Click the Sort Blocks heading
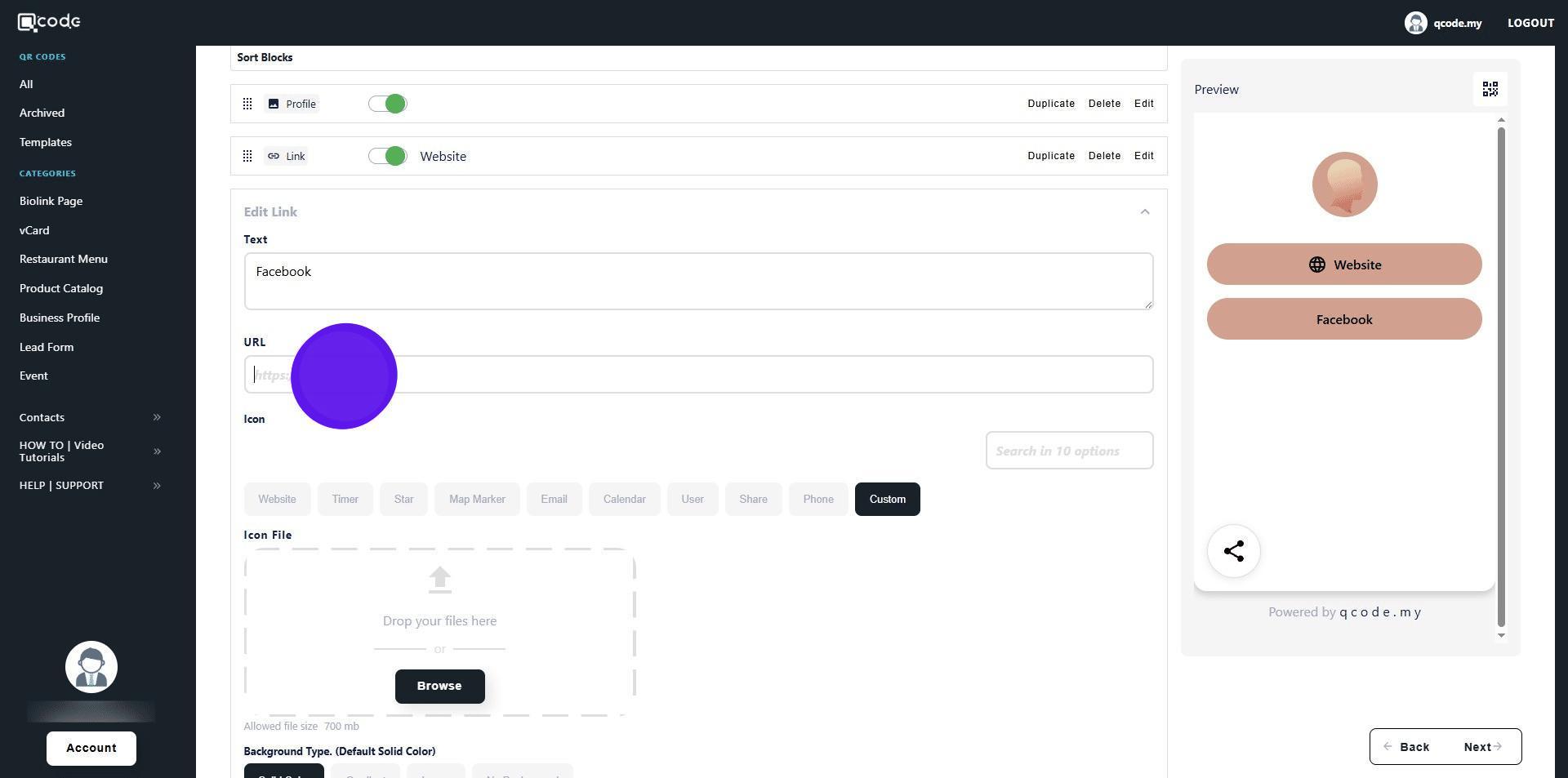Screen dimensions: 1568x778 (x=265, y=57)
